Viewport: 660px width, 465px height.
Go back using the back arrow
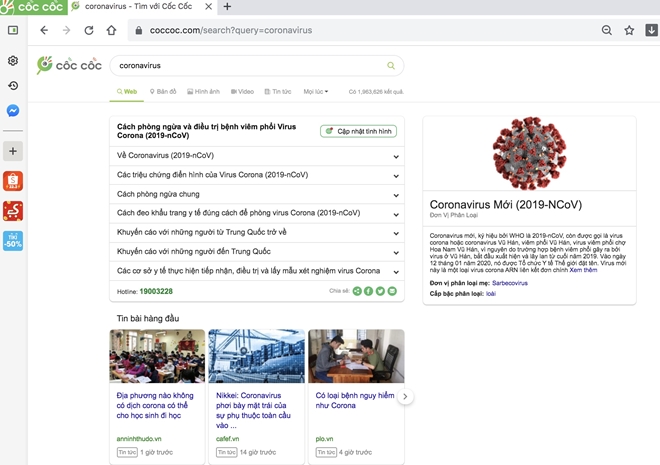click(44, 30)
